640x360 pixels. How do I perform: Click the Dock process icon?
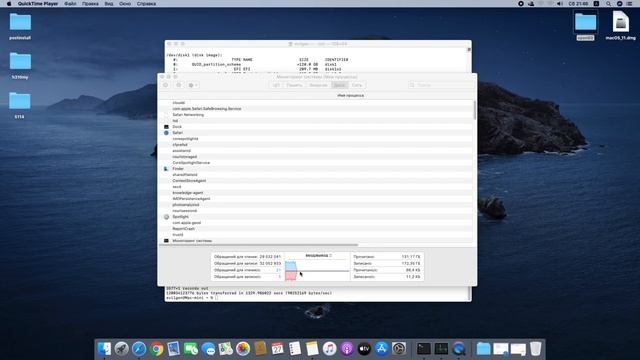[166, 127]
